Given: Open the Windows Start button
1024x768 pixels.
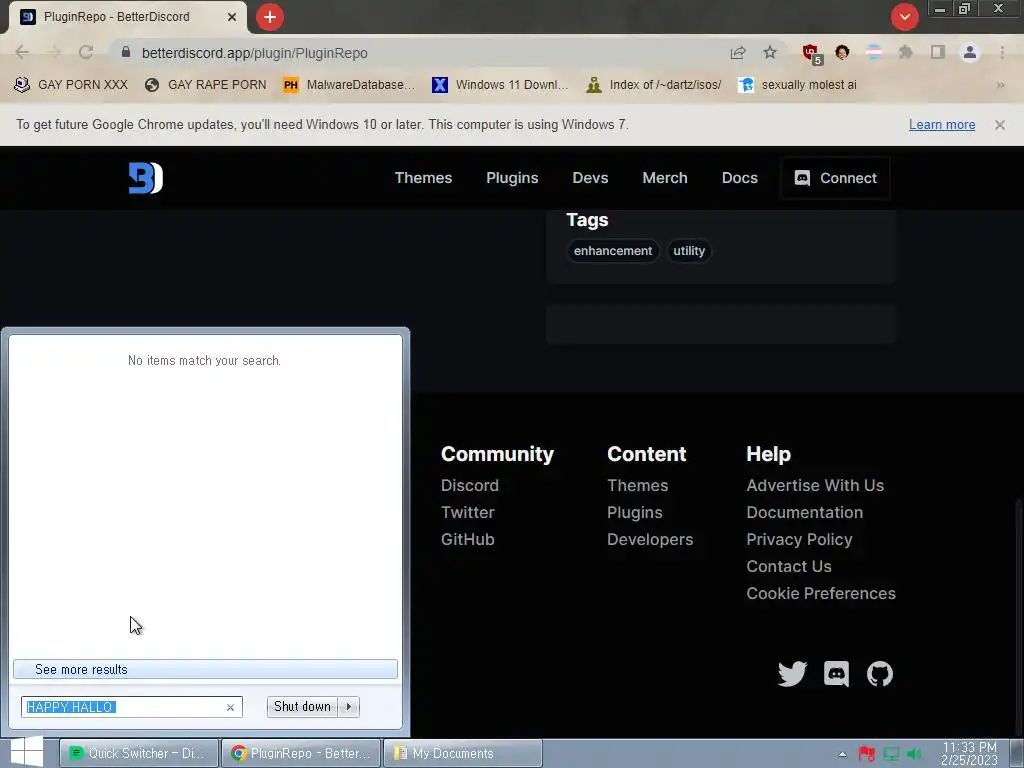Looking at the screenshot, I should pos(27,752).
